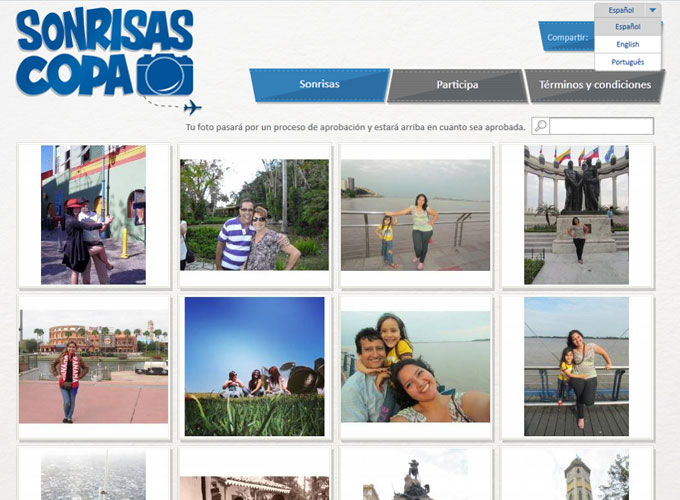Select English in the language list
The height and width of the screenshot is (500, 680).
coord(628,44)
